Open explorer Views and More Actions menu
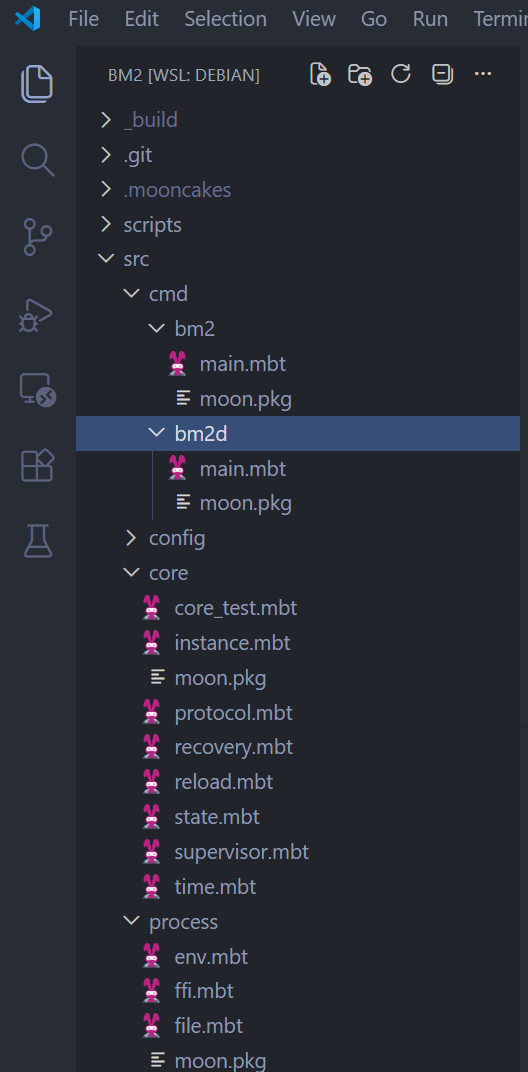This screenshot has width=528, height=1072. point(483,73)
